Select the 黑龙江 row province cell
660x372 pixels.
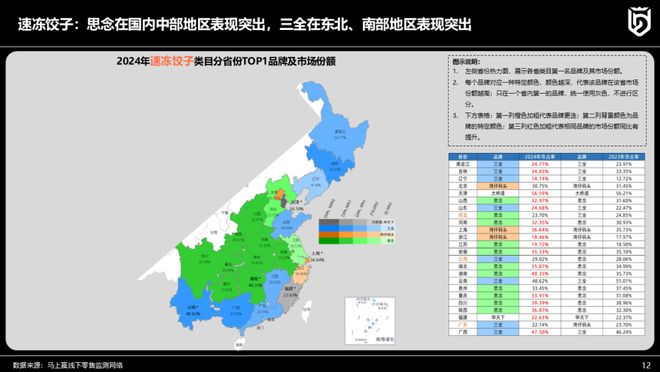tap(463, 164)
